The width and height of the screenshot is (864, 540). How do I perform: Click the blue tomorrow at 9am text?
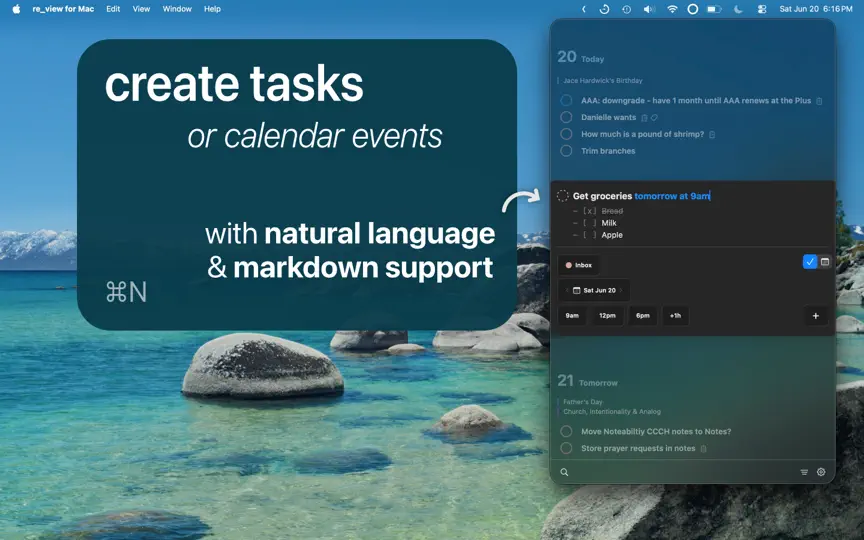tap(672, 196)
